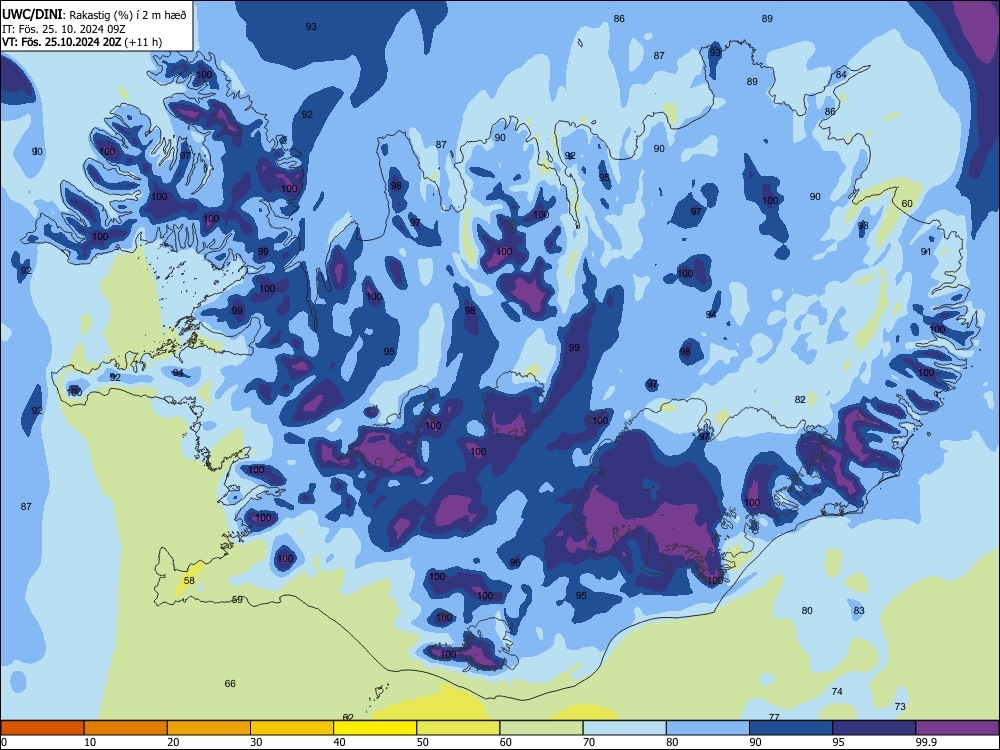Click the '83' humidity value on the map
The image size is (1000, 750).
tap(859, 610)
